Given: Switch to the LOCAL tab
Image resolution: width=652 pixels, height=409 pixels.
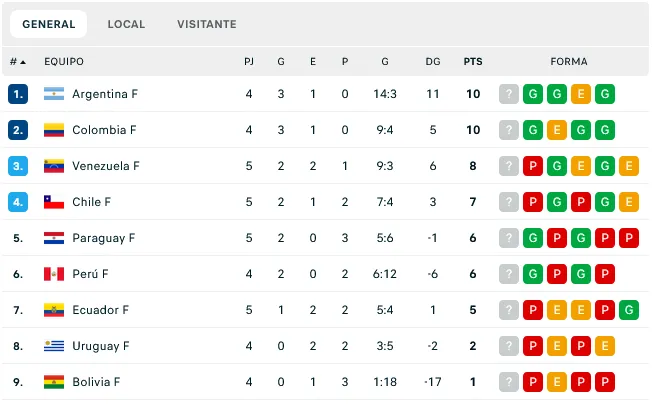Looking at the screenshot, I should pos(126,24).
